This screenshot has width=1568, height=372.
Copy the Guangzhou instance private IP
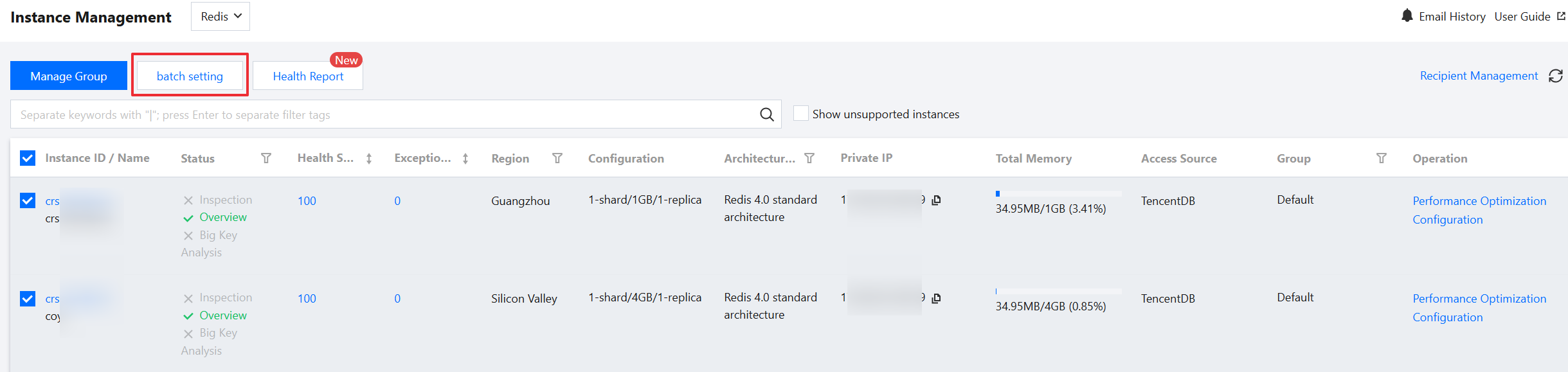click(936, 200)
